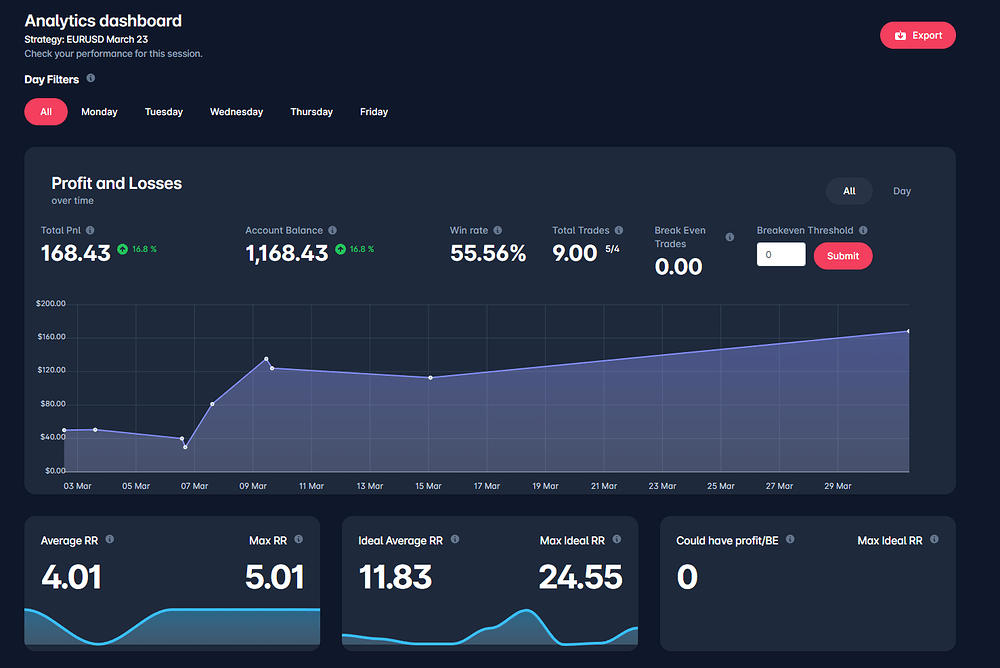Select the All day filter
This screenshot has width=1000, height=668.
tap(46, 112)
